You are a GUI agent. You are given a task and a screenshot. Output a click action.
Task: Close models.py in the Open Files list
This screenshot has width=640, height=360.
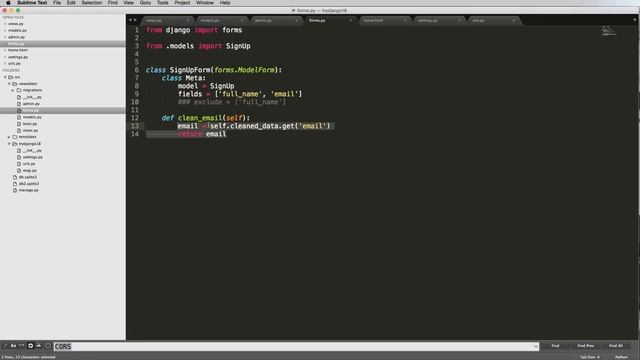5,31
